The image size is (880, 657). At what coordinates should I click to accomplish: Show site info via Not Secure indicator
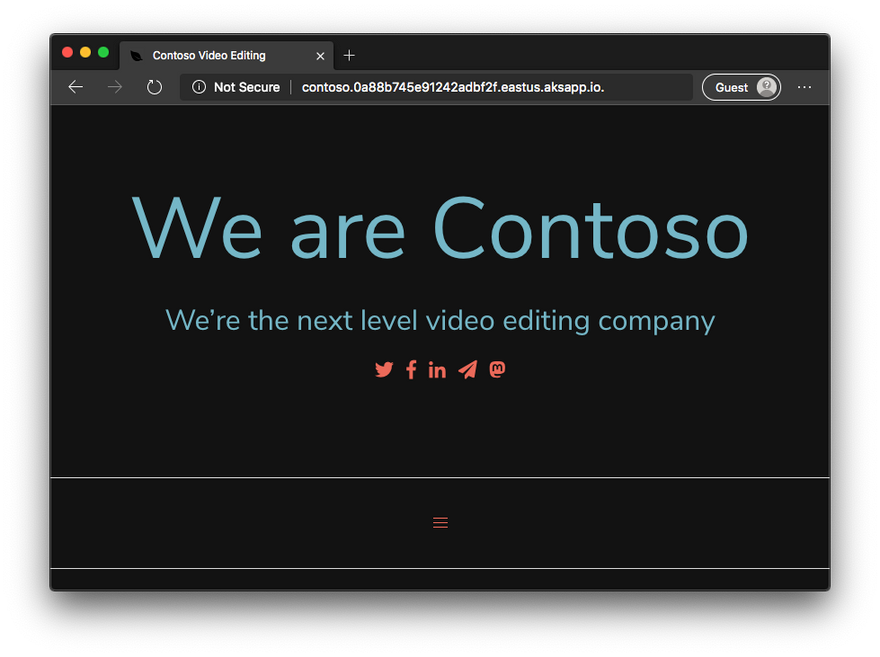[x=236, y=87]
